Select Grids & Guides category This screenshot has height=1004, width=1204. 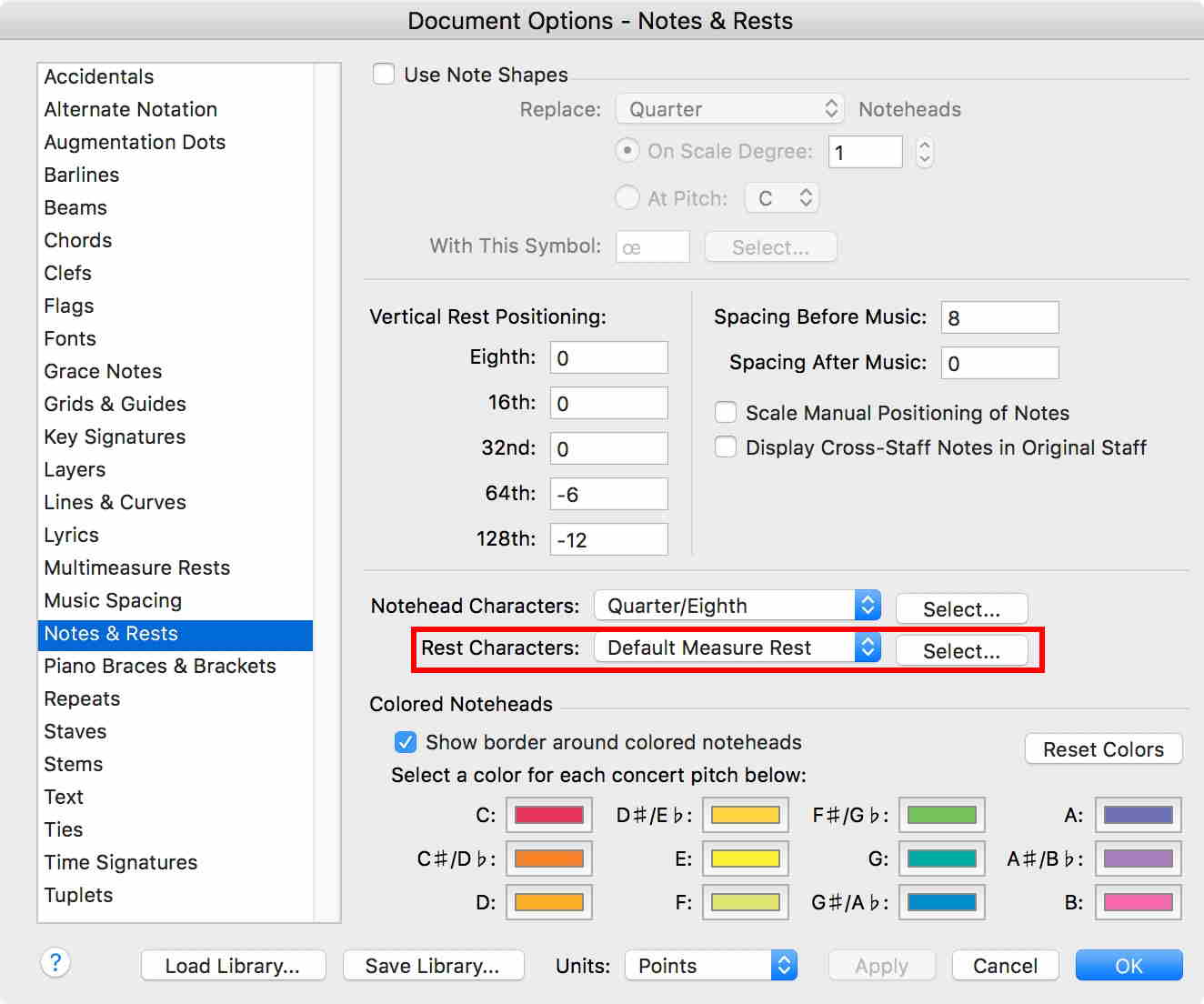(x=176, y=404)
